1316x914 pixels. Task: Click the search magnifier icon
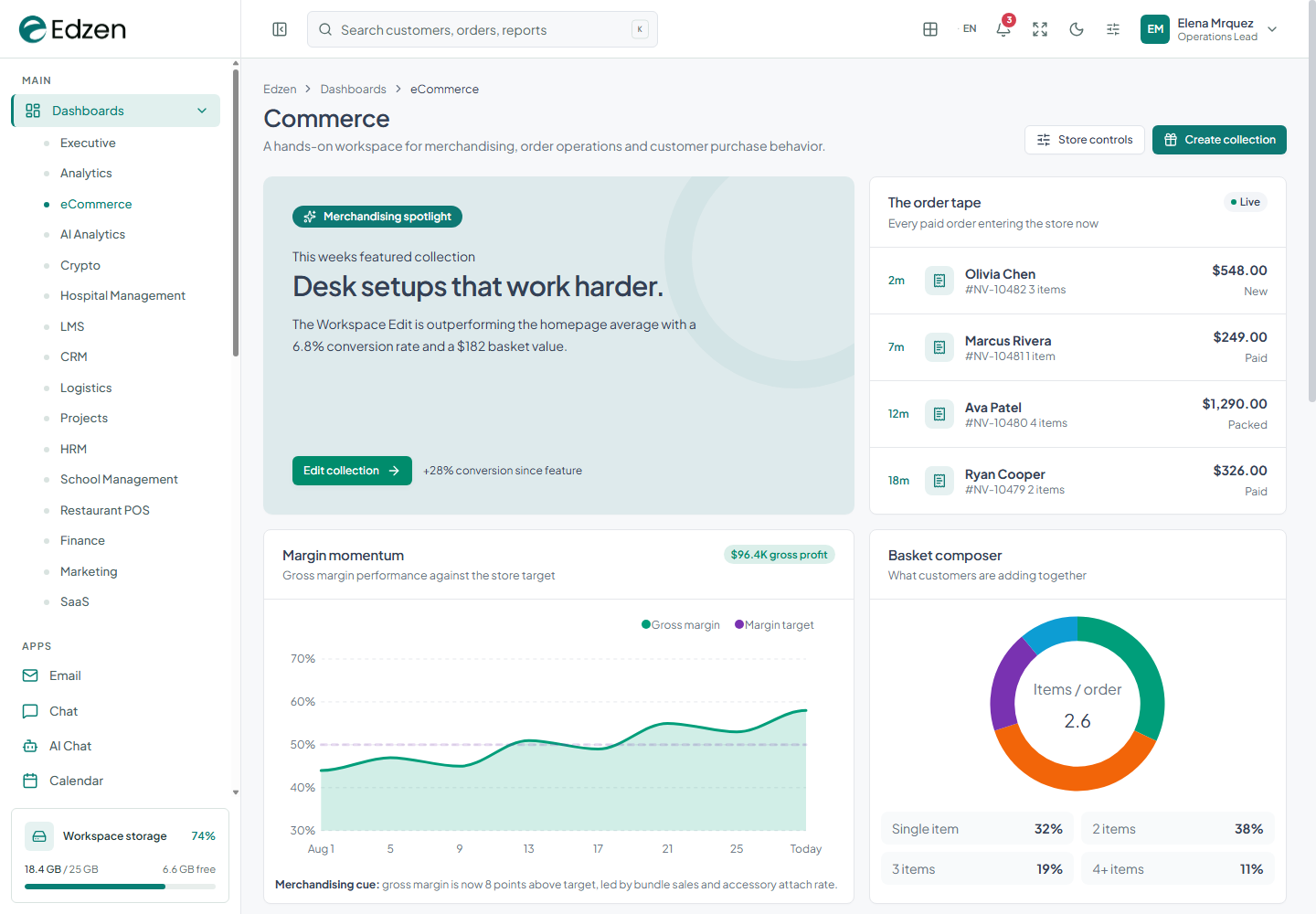(325, 29)
